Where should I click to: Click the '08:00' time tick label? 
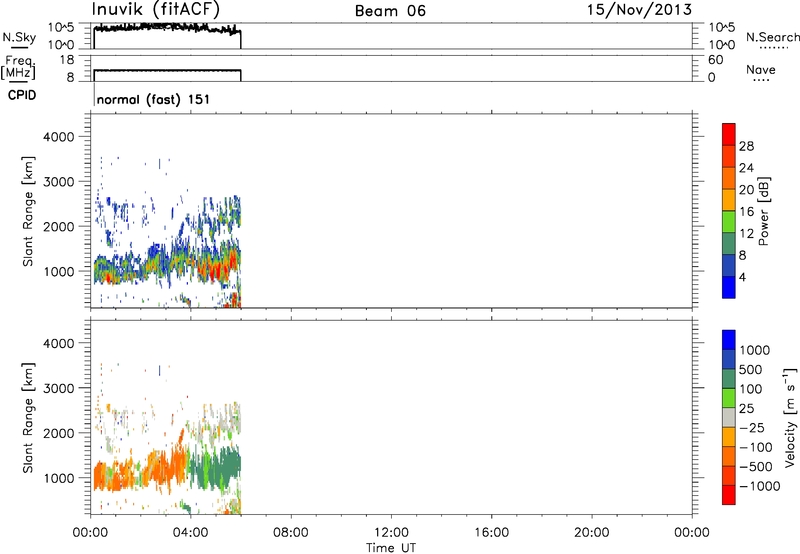pos(291,533)
